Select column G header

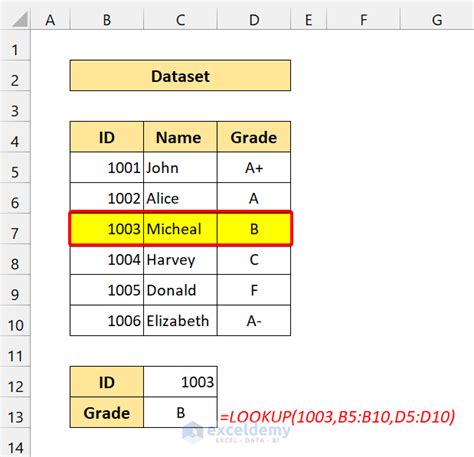pyautogui.click(x=437, y=20)
